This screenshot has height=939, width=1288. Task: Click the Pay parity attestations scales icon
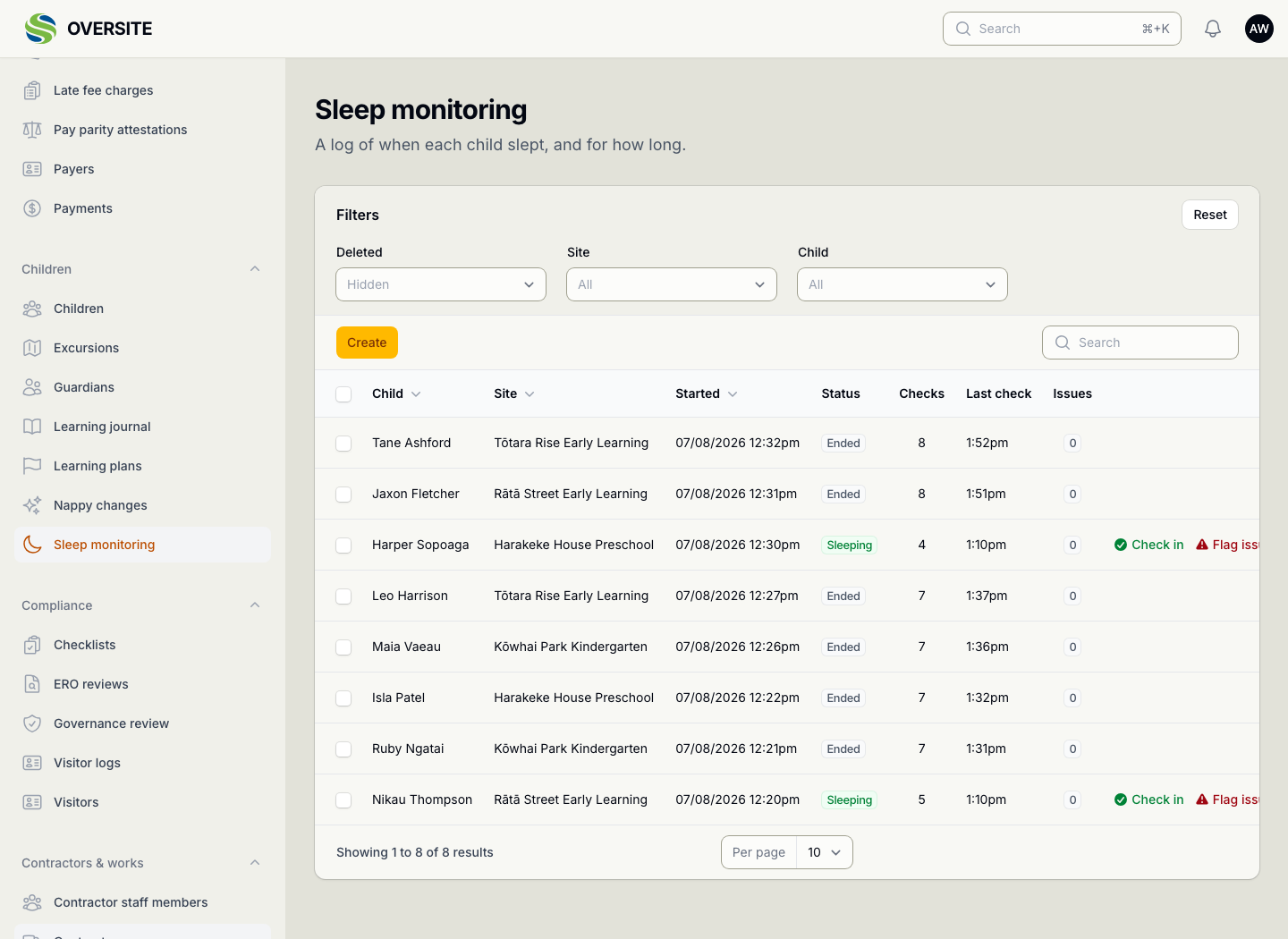click(32, 130)
